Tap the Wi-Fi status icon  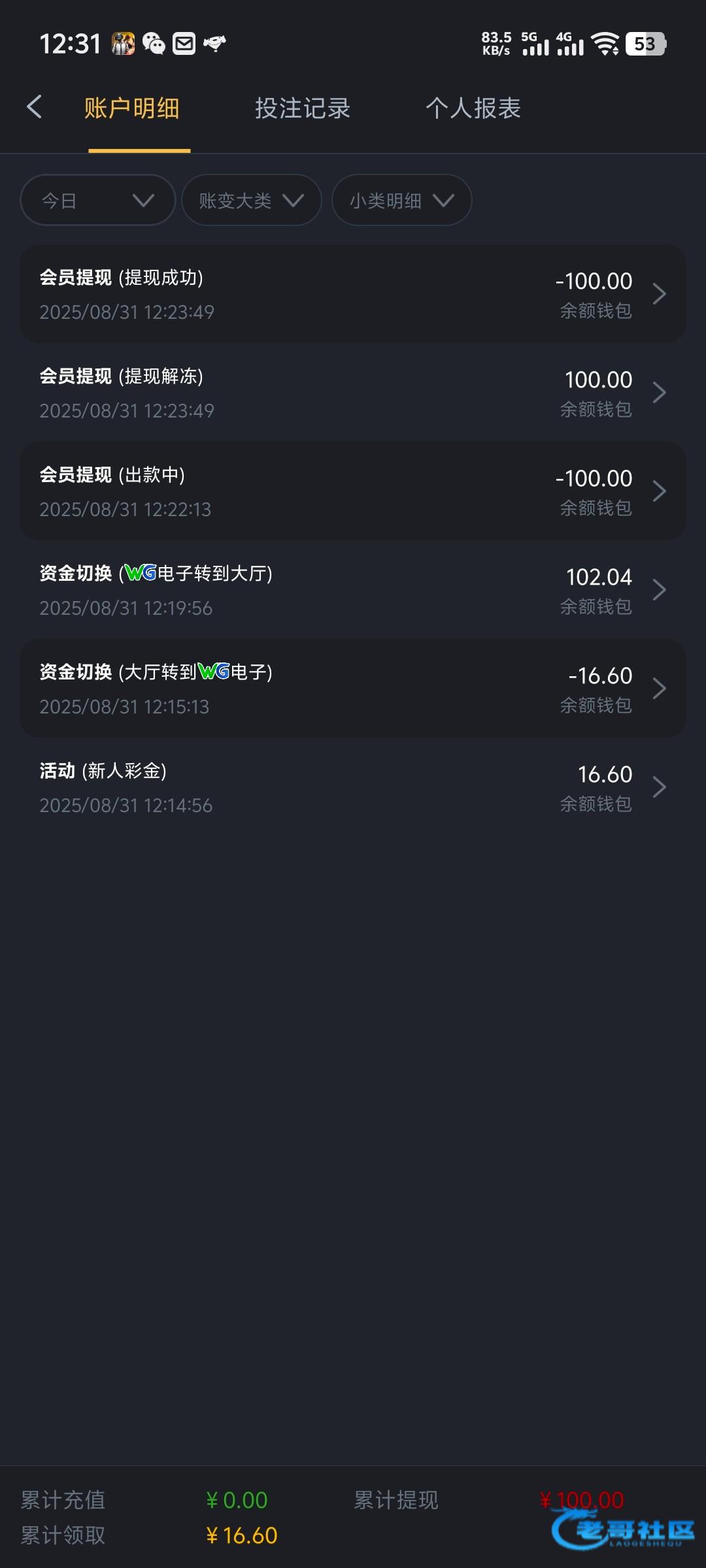[605, 44]
